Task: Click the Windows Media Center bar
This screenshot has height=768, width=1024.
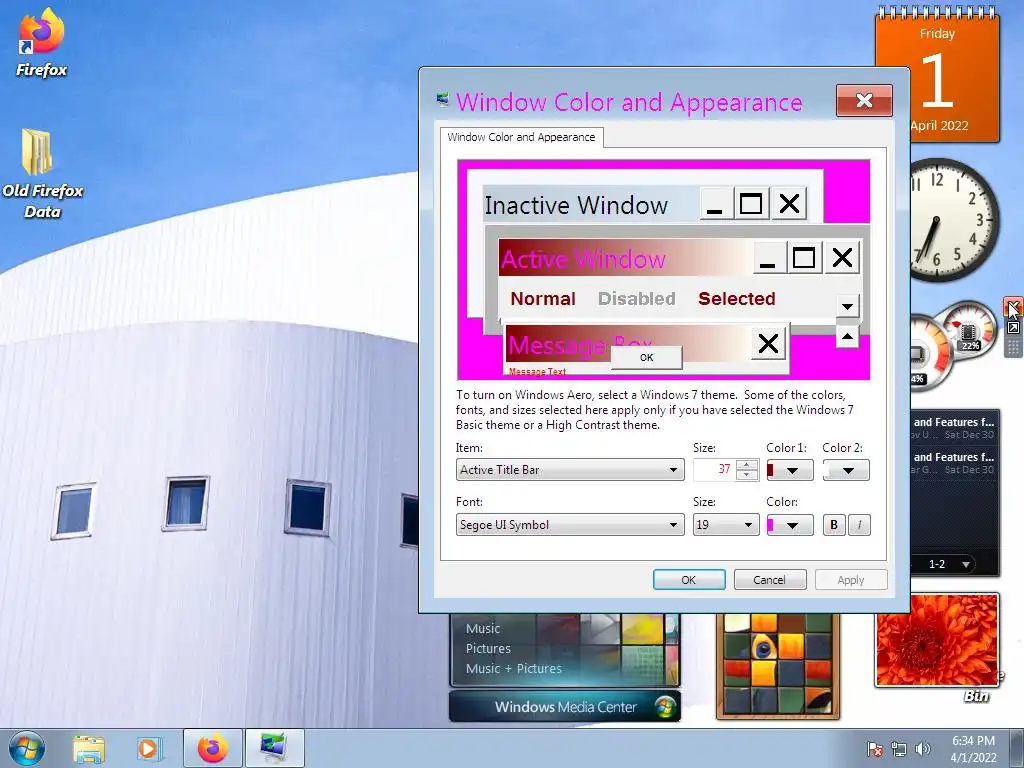Action: [x=565, y=707]
